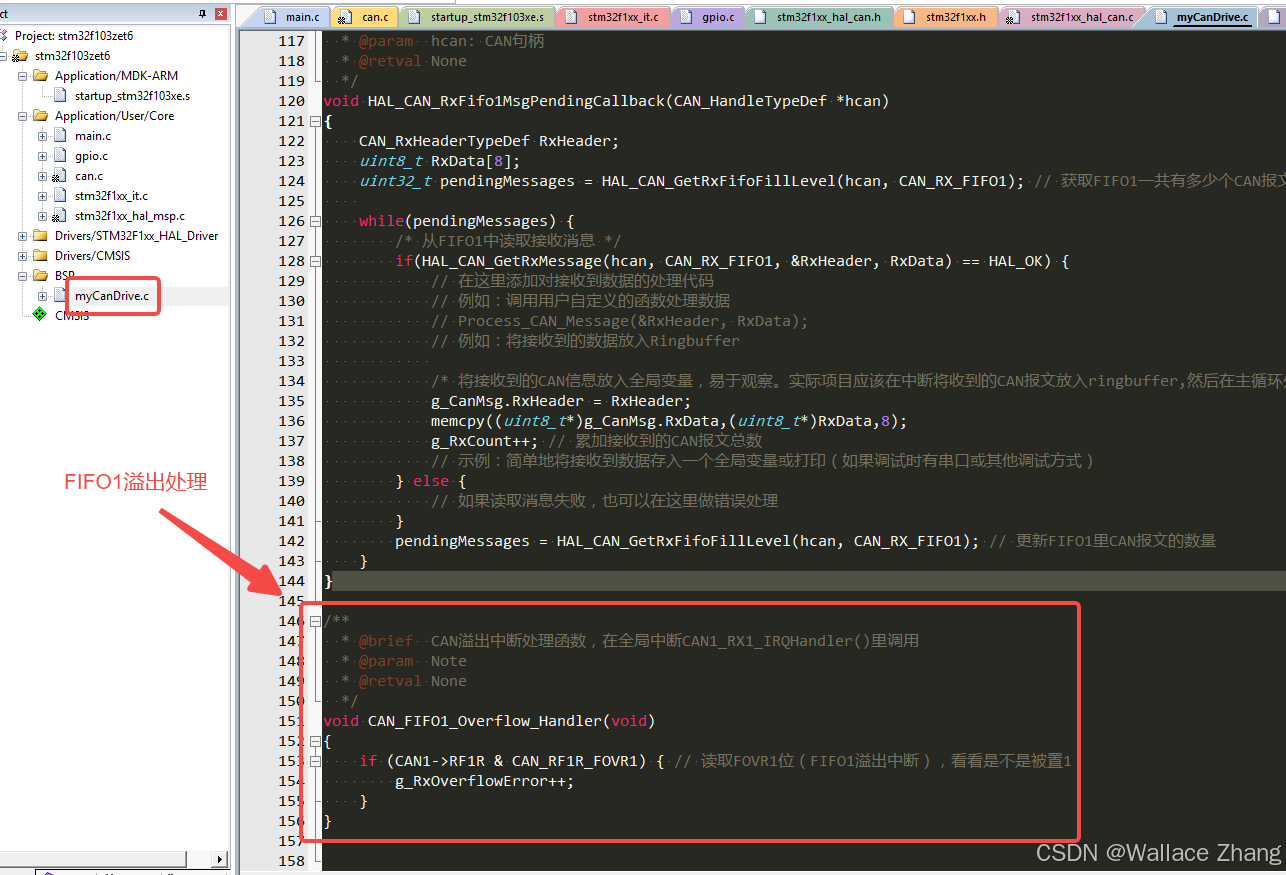Open the startup_stm32f103xe.s editor tab
This screenshot has width=1286, height=875.
(478, 17)
